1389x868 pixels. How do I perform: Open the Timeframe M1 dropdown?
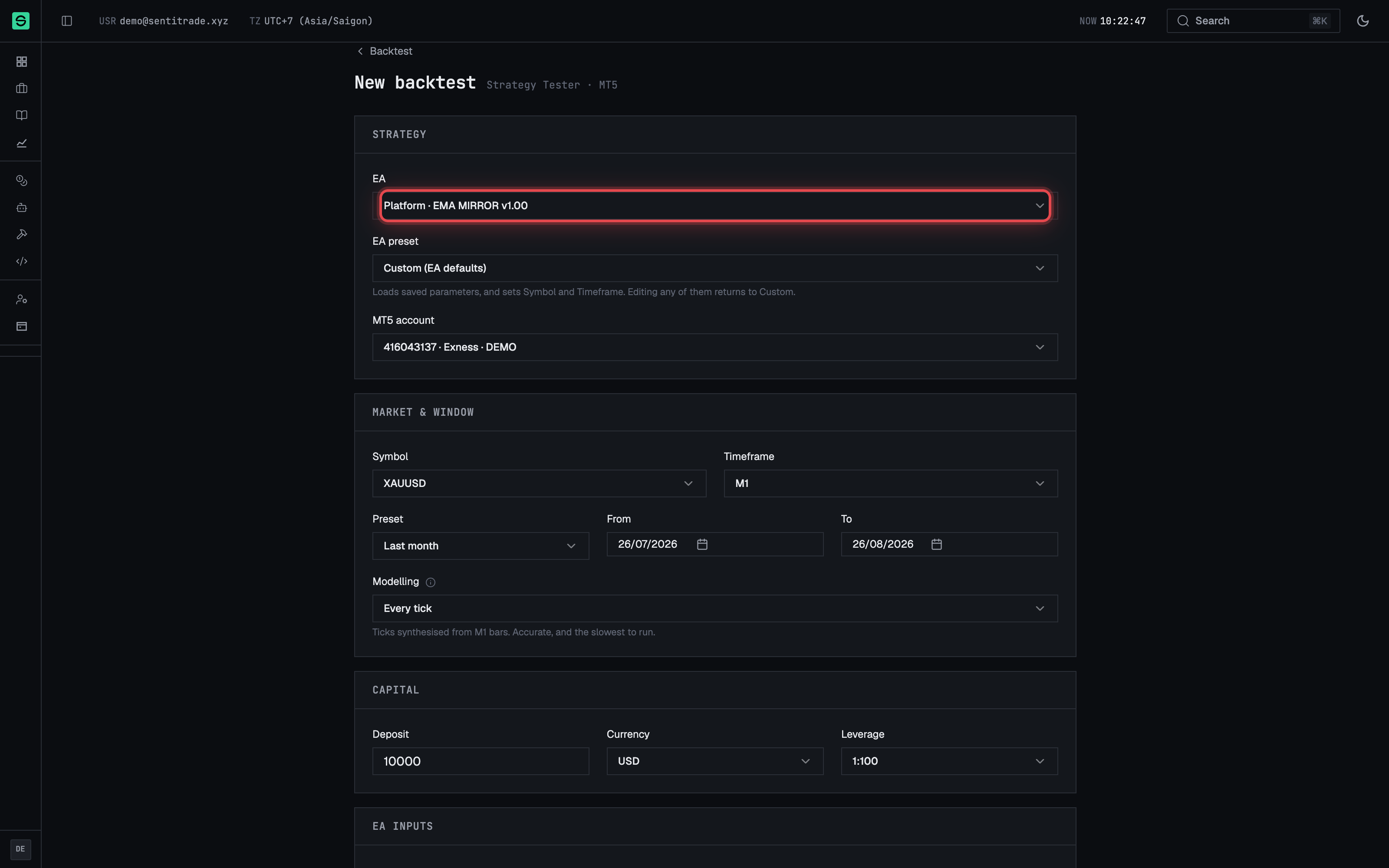(890, 483)
